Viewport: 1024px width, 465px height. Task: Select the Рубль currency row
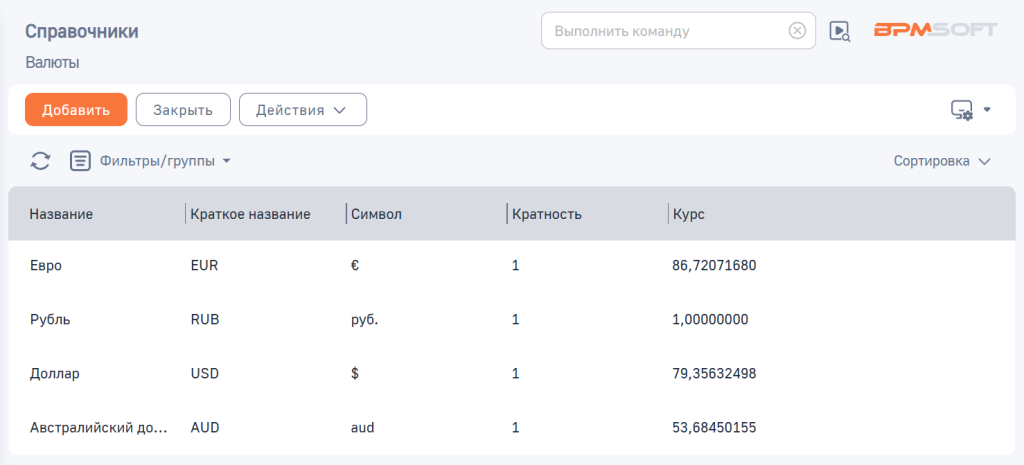50,320
